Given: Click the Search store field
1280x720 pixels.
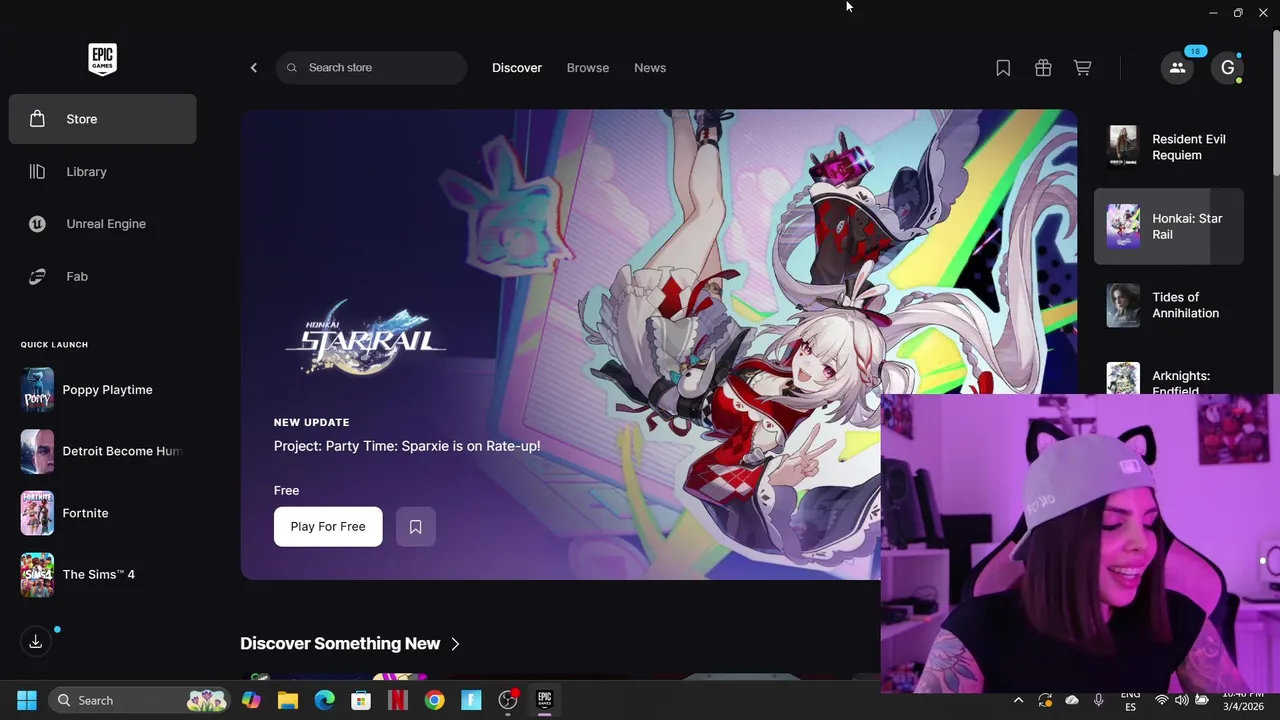Looking at the screenshot, I should click(x=371, y=68).
